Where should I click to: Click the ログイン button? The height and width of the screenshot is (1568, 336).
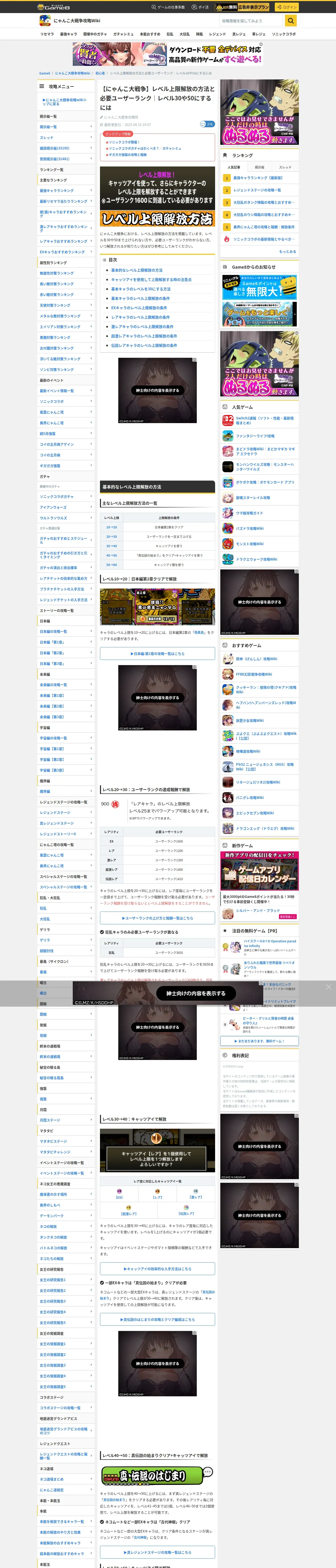click(286, 7)
